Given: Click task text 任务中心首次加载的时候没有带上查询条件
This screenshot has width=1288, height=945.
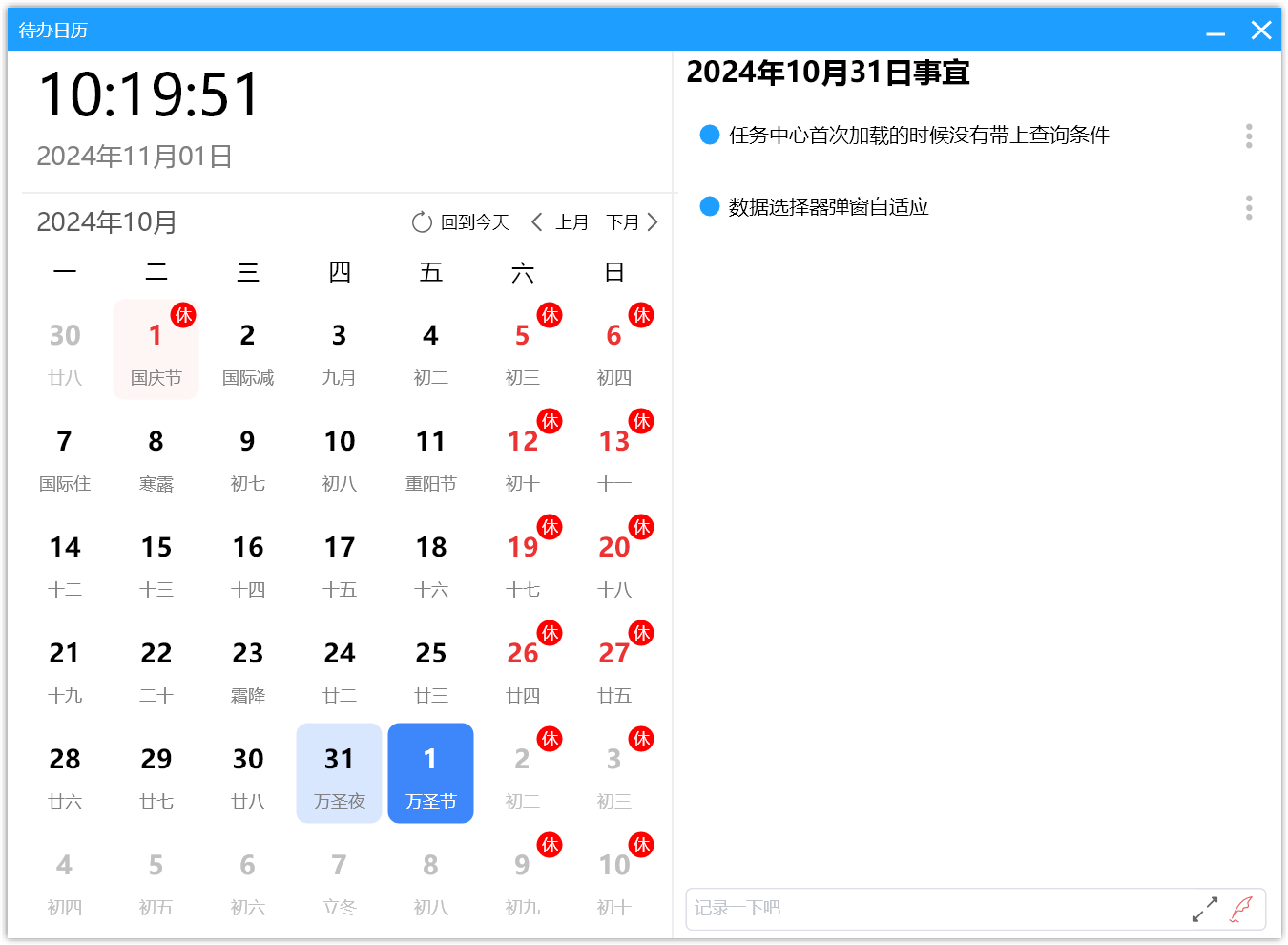Looking at the screenshot, I should pos(919,136).
